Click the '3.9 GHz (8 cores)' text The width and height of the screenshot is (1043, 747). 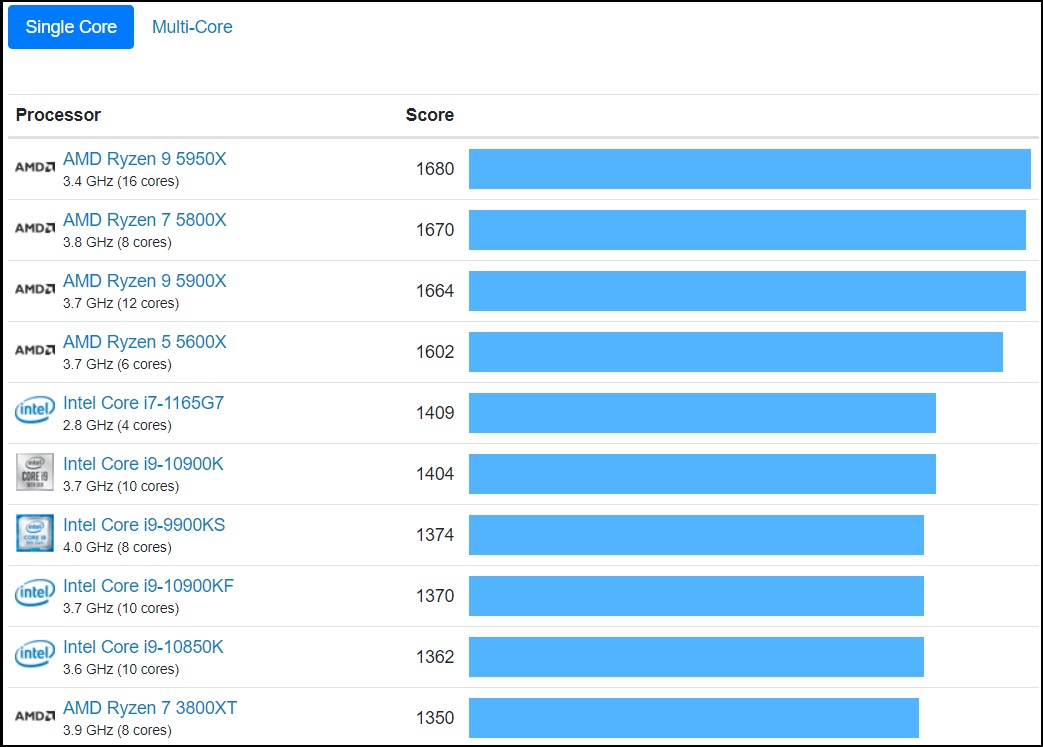117,730
